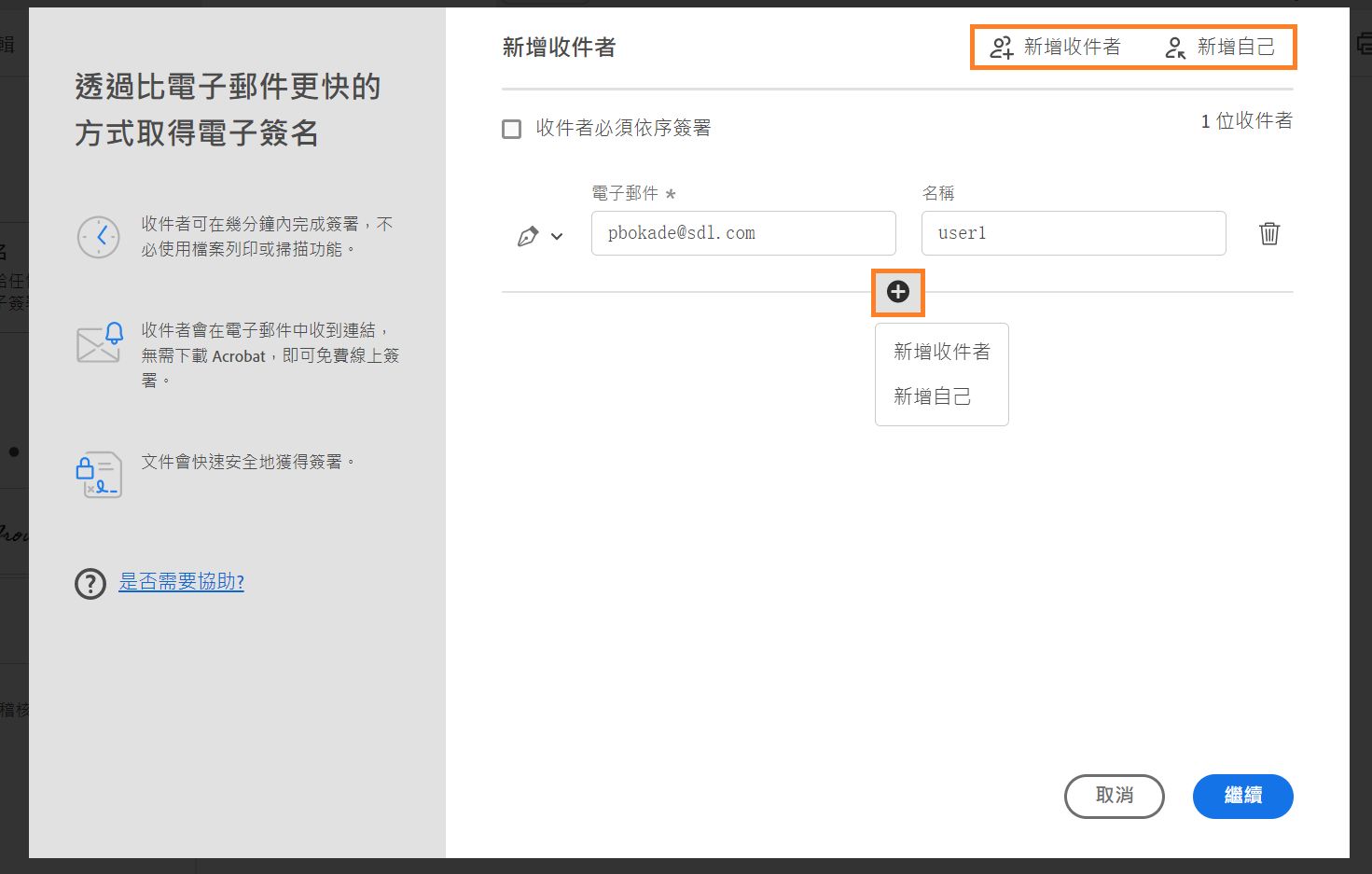Image resolution: width=1372 pixels, height=874 pixels.
Task: Click the question mark help icon
Action: pos(90,583)
